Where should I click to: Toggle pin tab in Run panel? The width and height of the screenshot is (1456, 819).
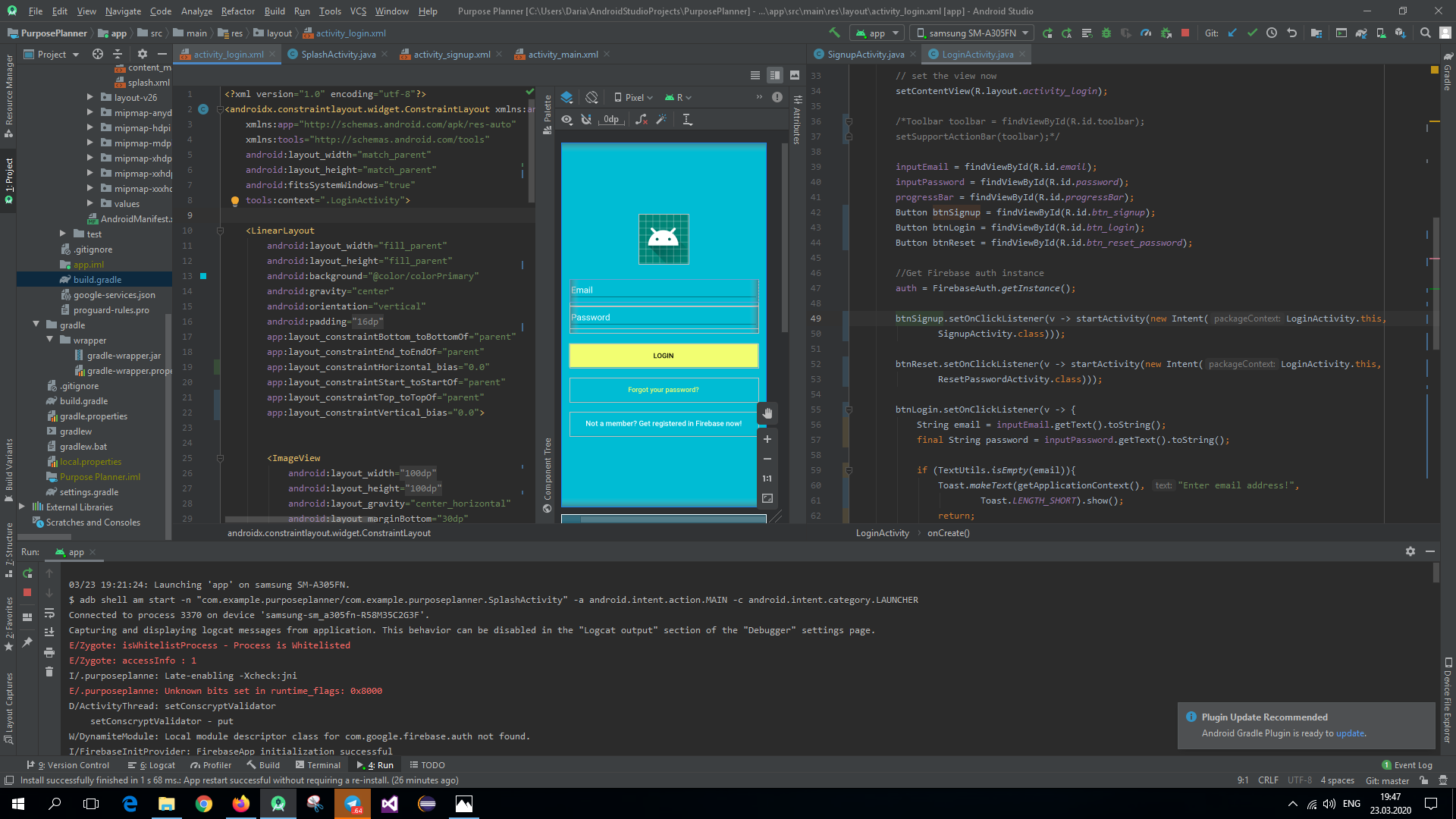coord(27,642)
